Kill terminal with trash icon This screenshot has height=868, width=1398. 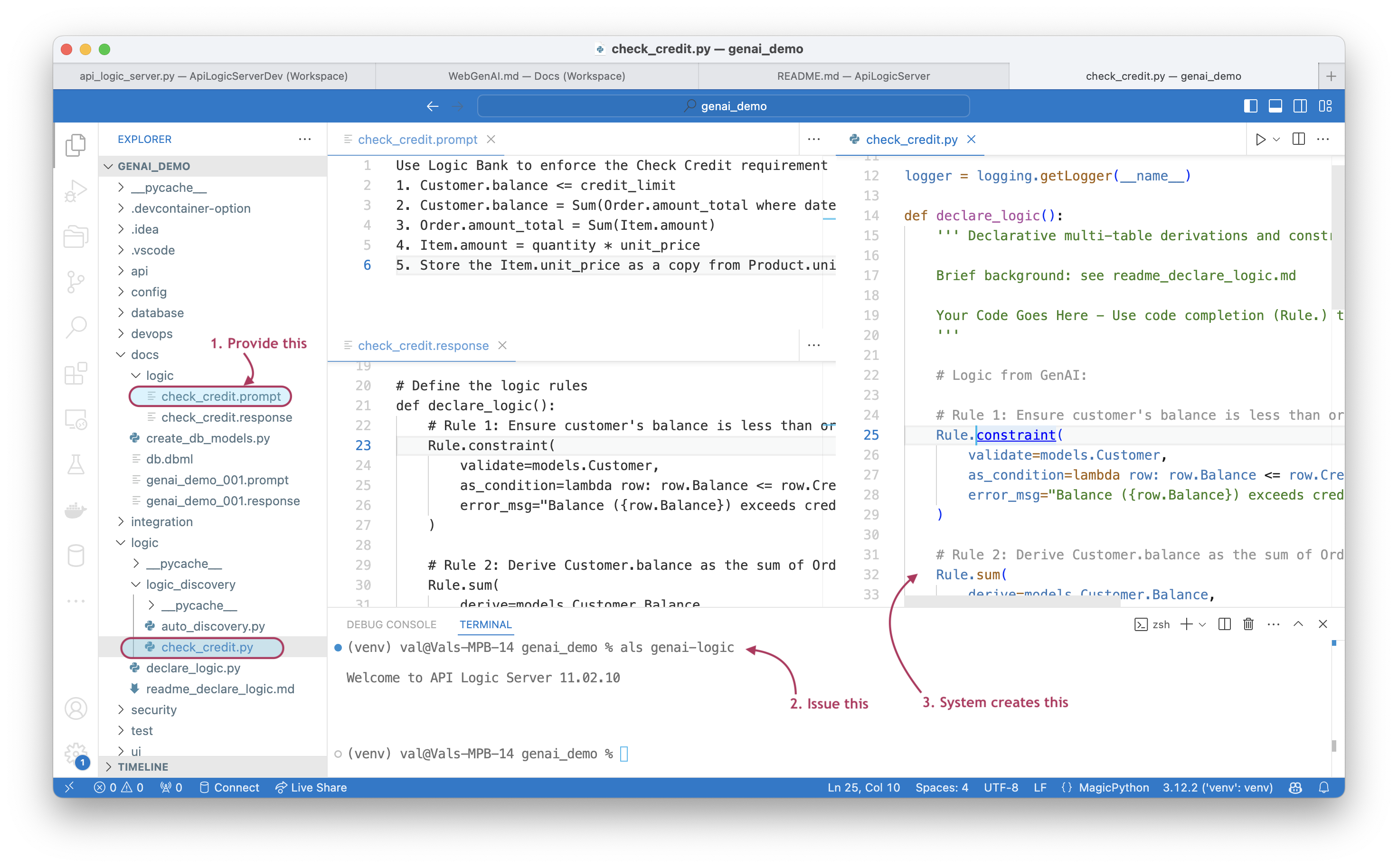coord(1249,624)
